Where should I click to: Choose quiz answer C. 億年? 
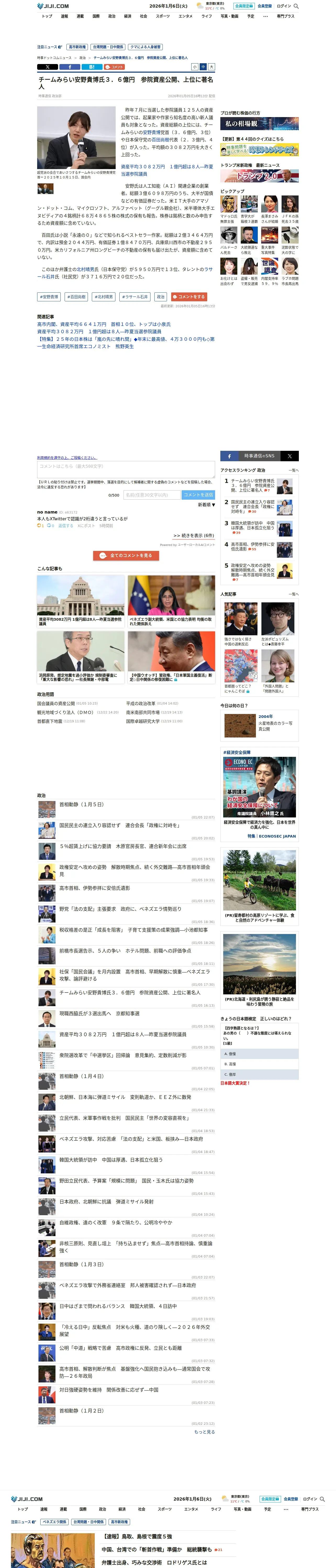pyautogui.click(x=259, y=1074)
